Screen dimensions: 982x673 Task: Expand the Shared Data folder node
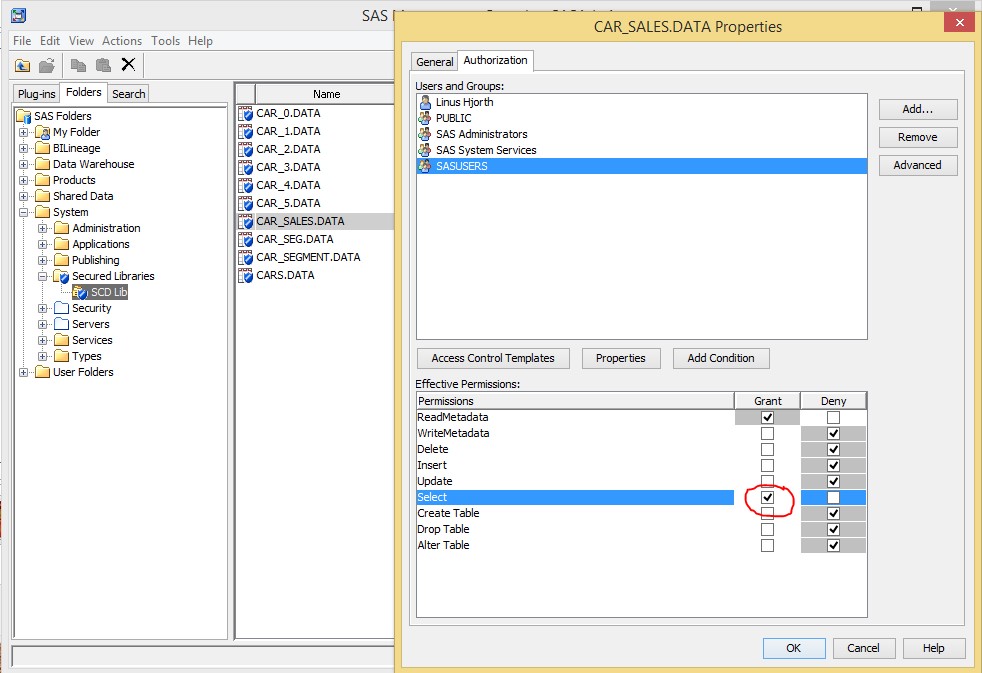coord(24,197)
